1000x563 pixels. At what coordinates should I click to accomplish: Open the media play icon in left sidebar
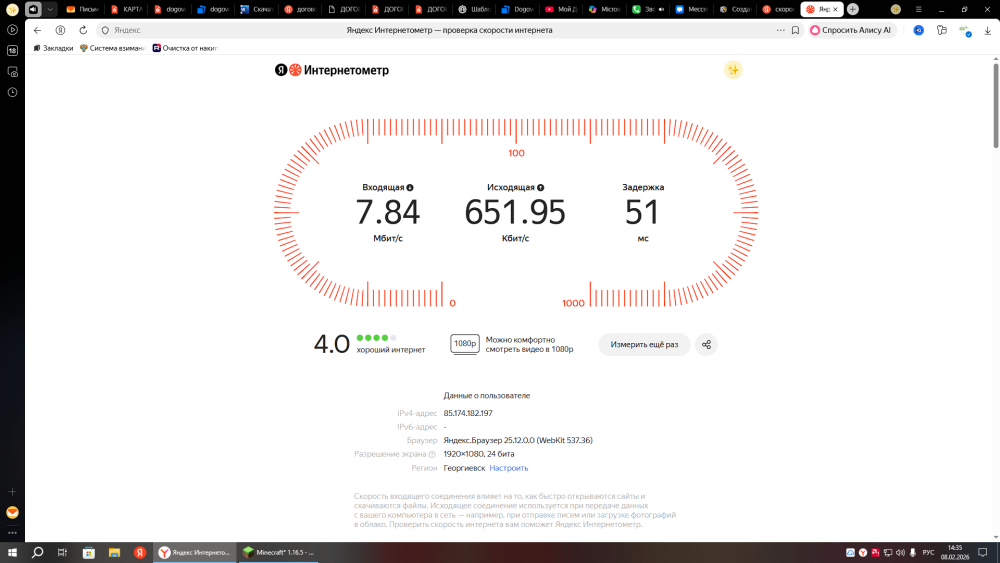pyautogui.click(x=12, y=29)
